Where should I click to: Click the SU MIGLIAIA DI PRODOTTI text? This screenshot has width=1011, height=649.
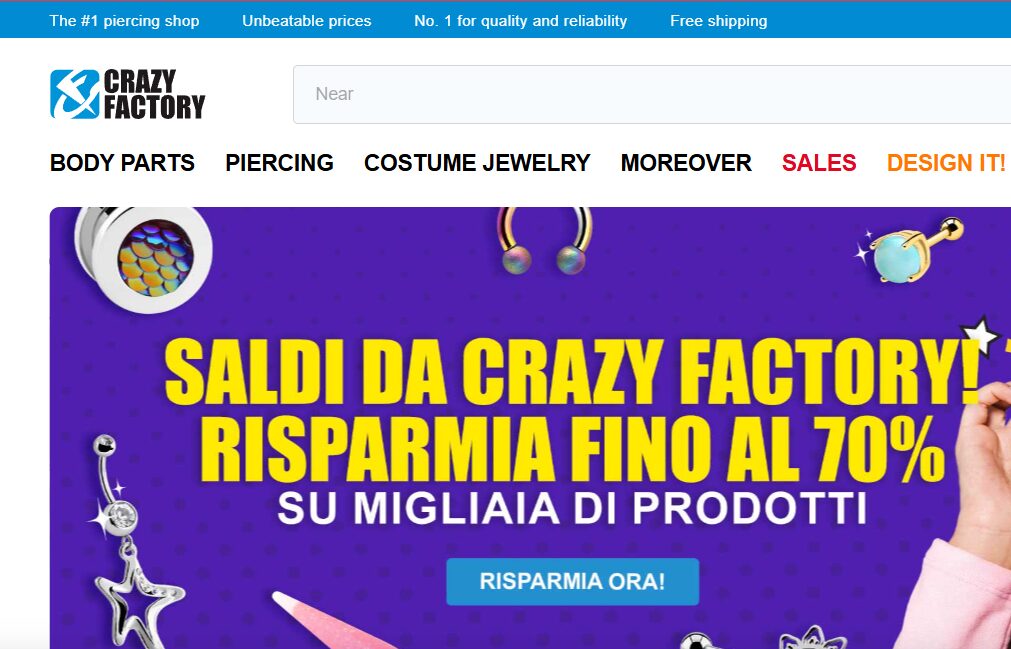coord(572,509)
